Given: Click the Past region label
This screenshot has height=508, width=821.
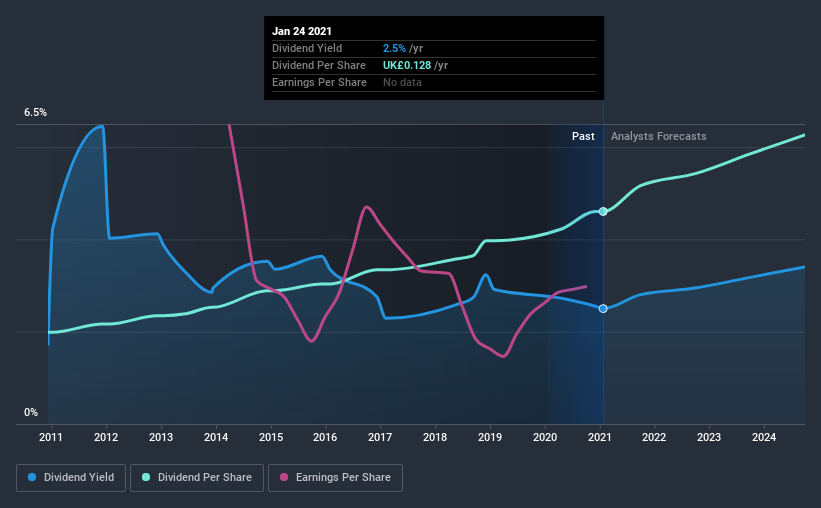Looking at the screenshot, I should click(583, 136).
